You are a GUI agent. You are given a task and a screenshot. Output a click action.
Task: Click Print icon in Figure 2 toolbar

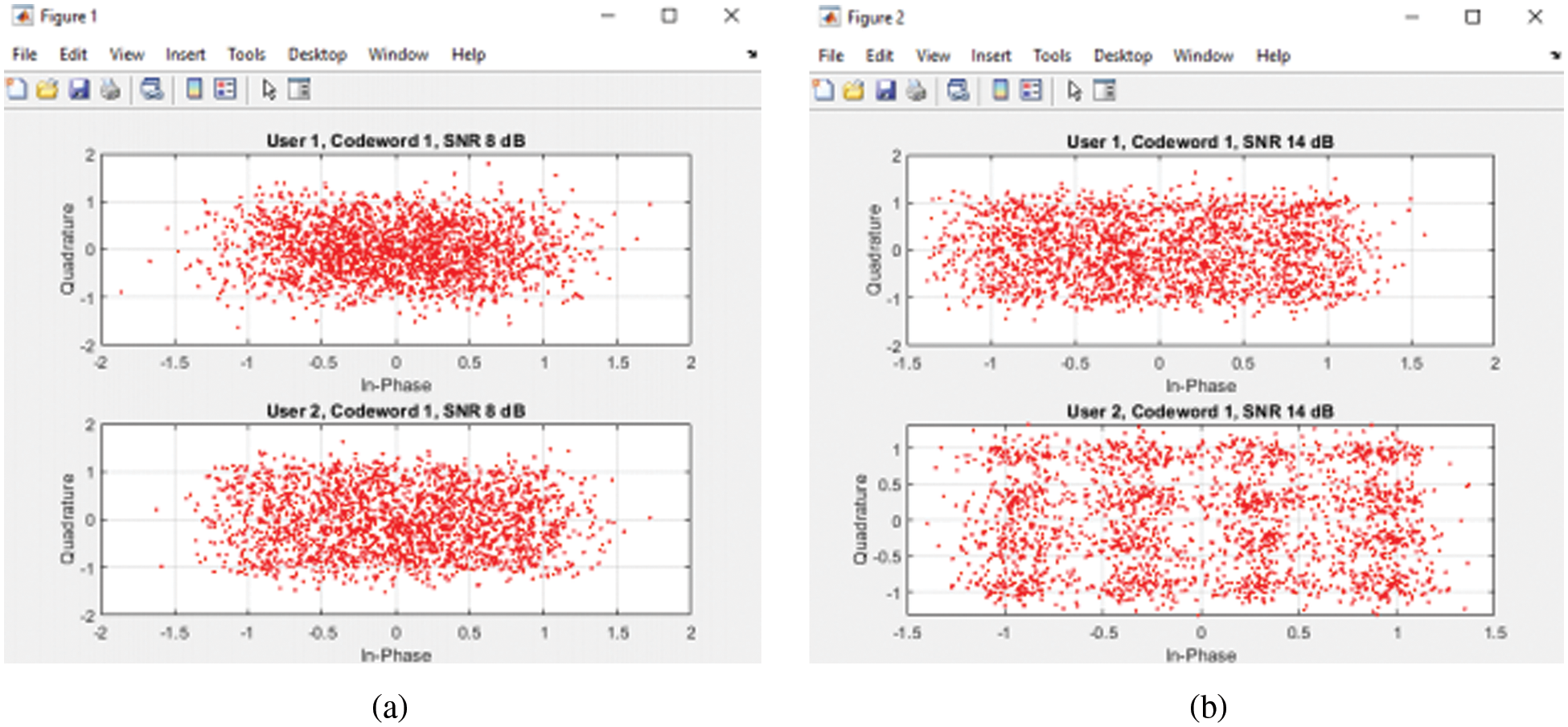tap(916, 90)
